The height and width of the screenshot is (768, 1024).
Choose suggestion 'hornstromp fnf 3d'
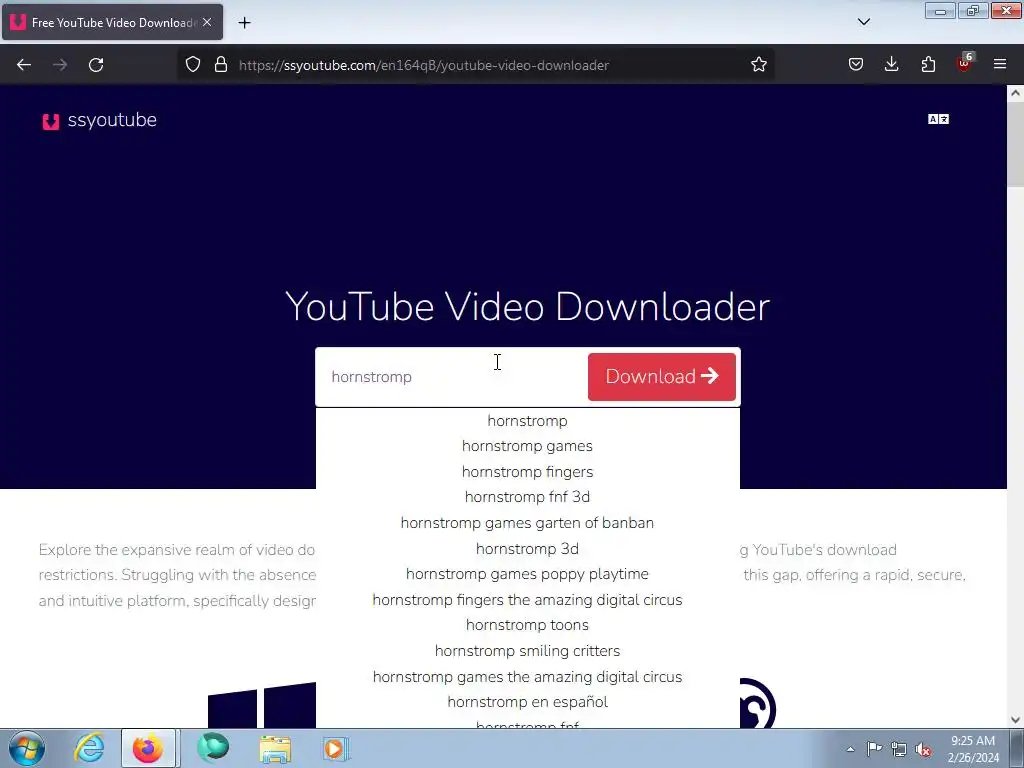point(528,497)
